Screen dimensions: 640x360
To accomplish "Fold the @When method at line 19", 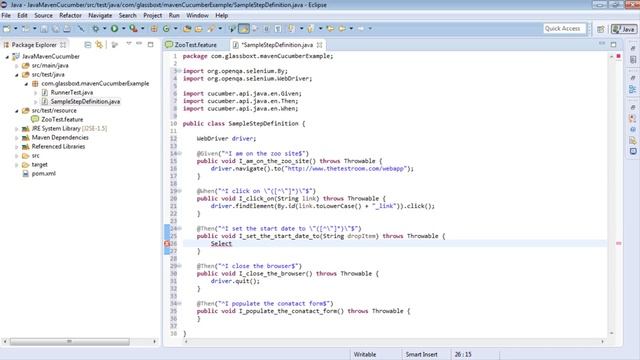I will [179, 191].
